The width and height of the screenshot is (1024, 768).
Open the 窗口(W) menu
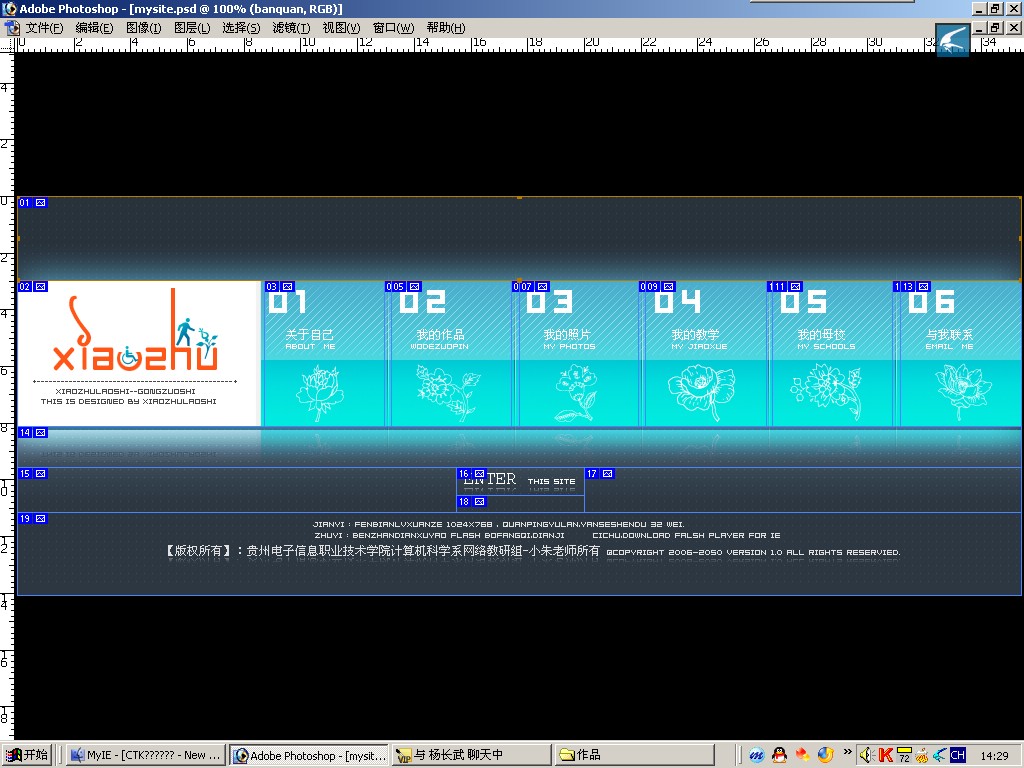pos(393,27)
